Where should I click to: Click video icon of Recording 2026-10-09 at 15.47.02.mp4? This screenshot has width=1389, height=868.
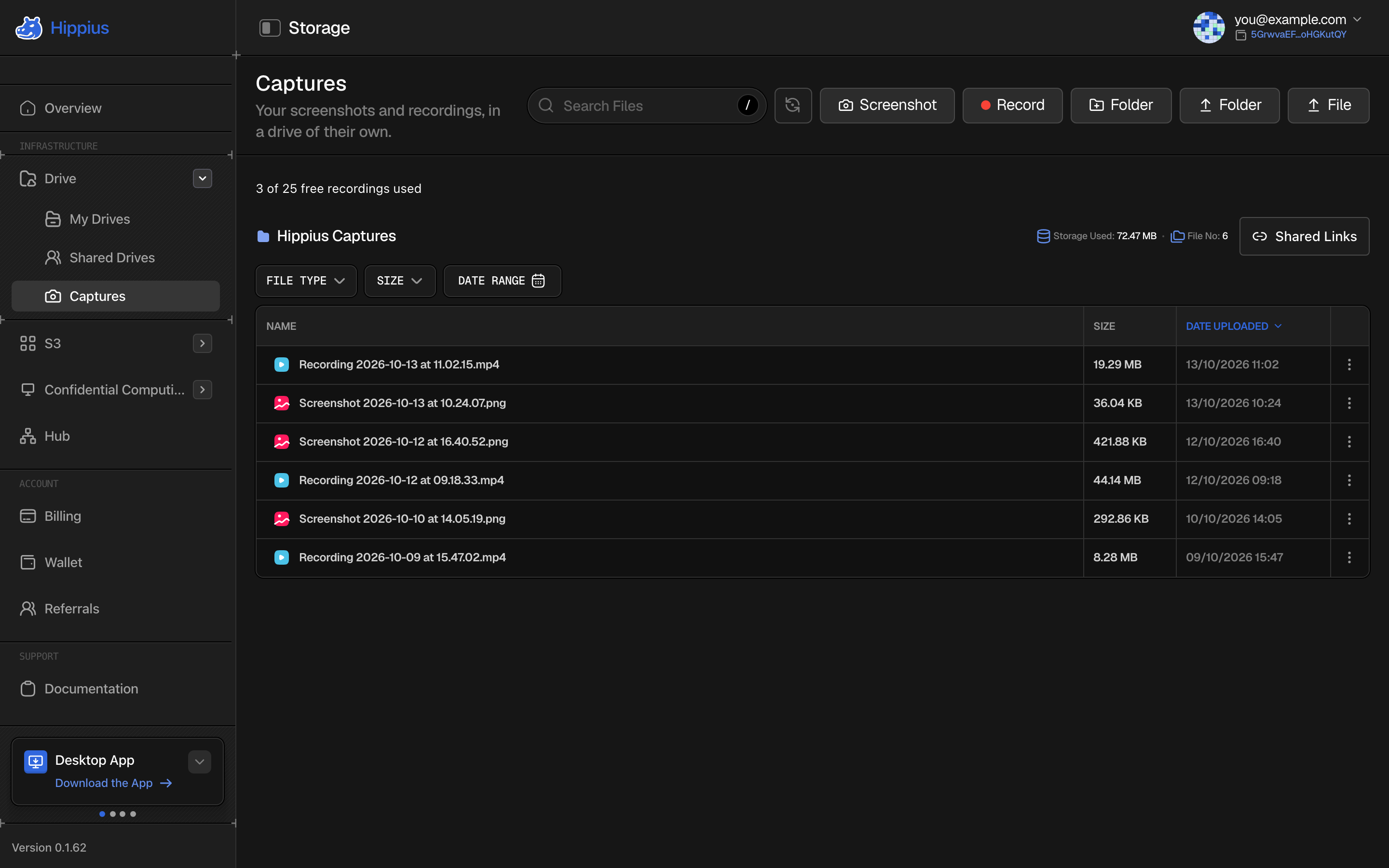281,557
